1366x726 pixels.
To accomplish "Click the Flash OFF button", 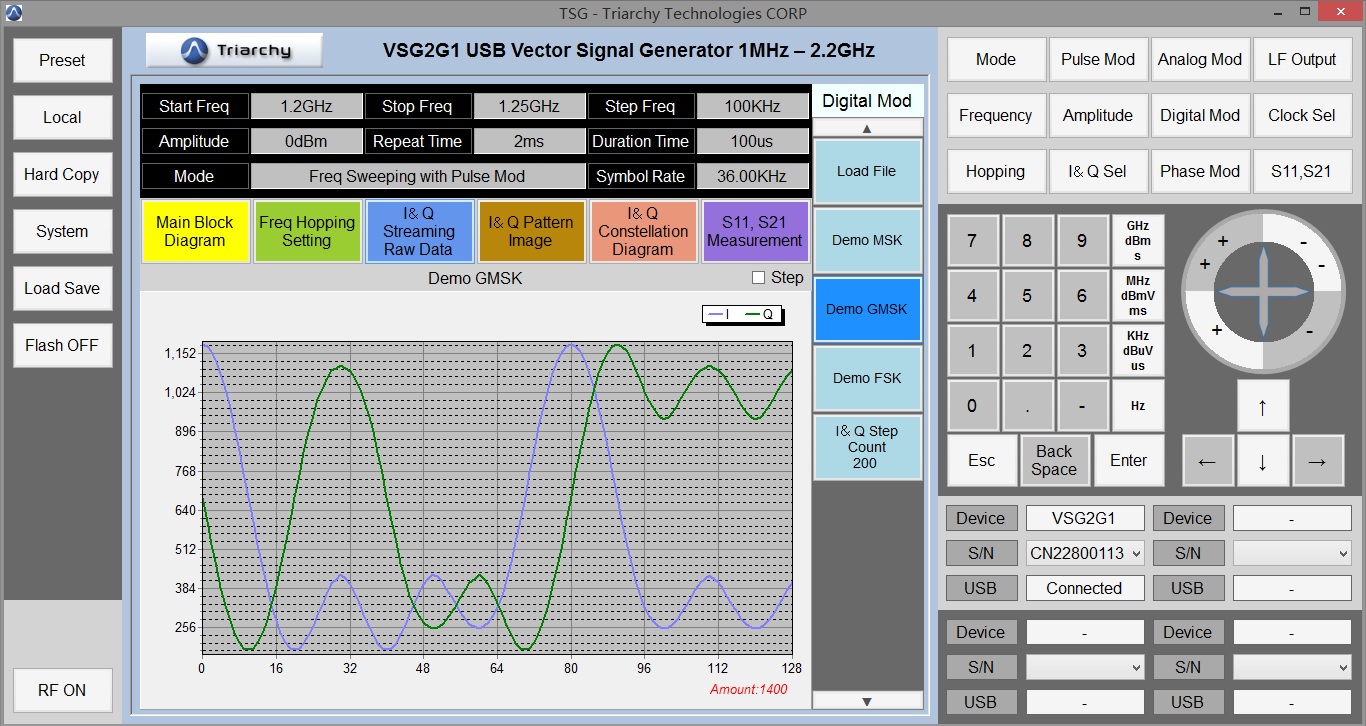I will tap(62, 345).
